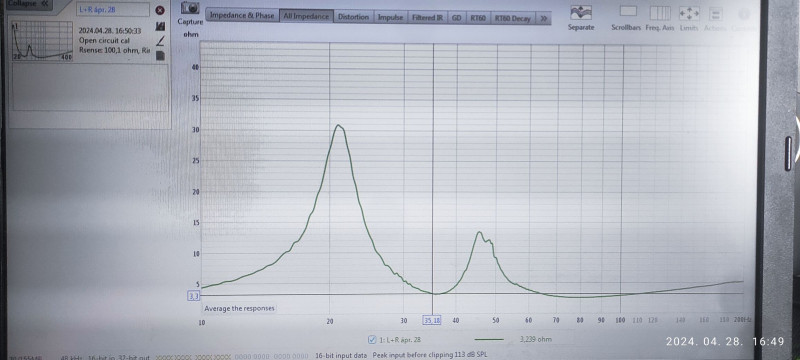This screenshot has width=800, height=360.
Task: Click the 3,239 ohm legend value
Action: pos(535,339)
